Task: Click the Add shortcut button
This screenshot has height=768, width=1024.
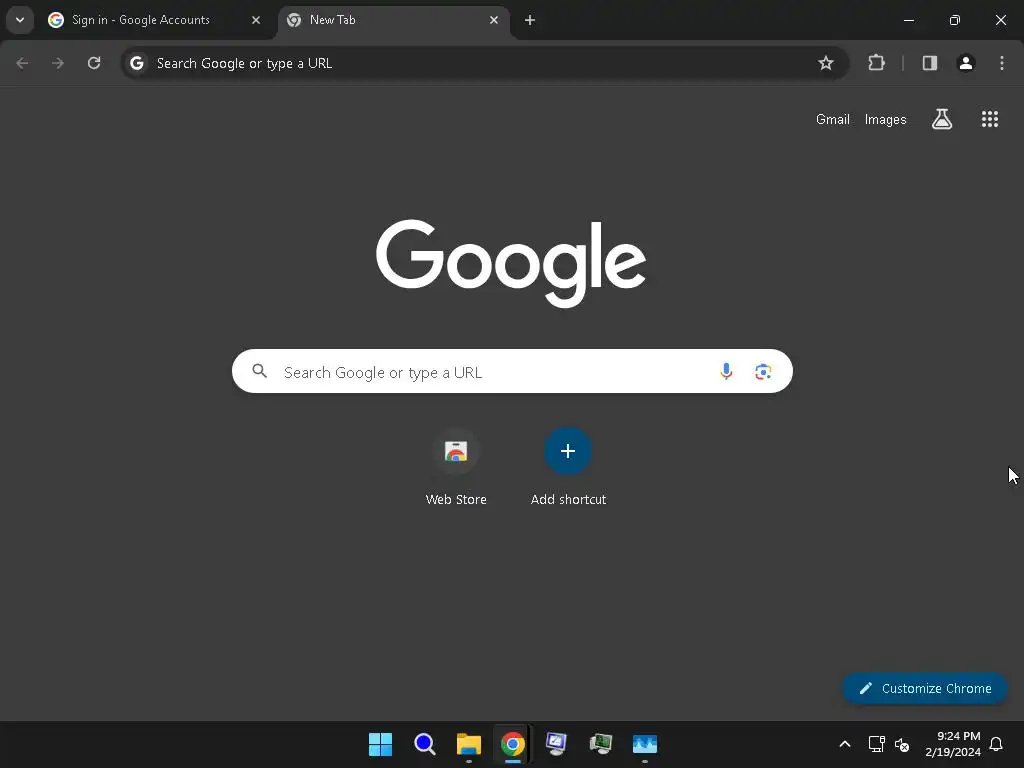Action: point(568,468)
